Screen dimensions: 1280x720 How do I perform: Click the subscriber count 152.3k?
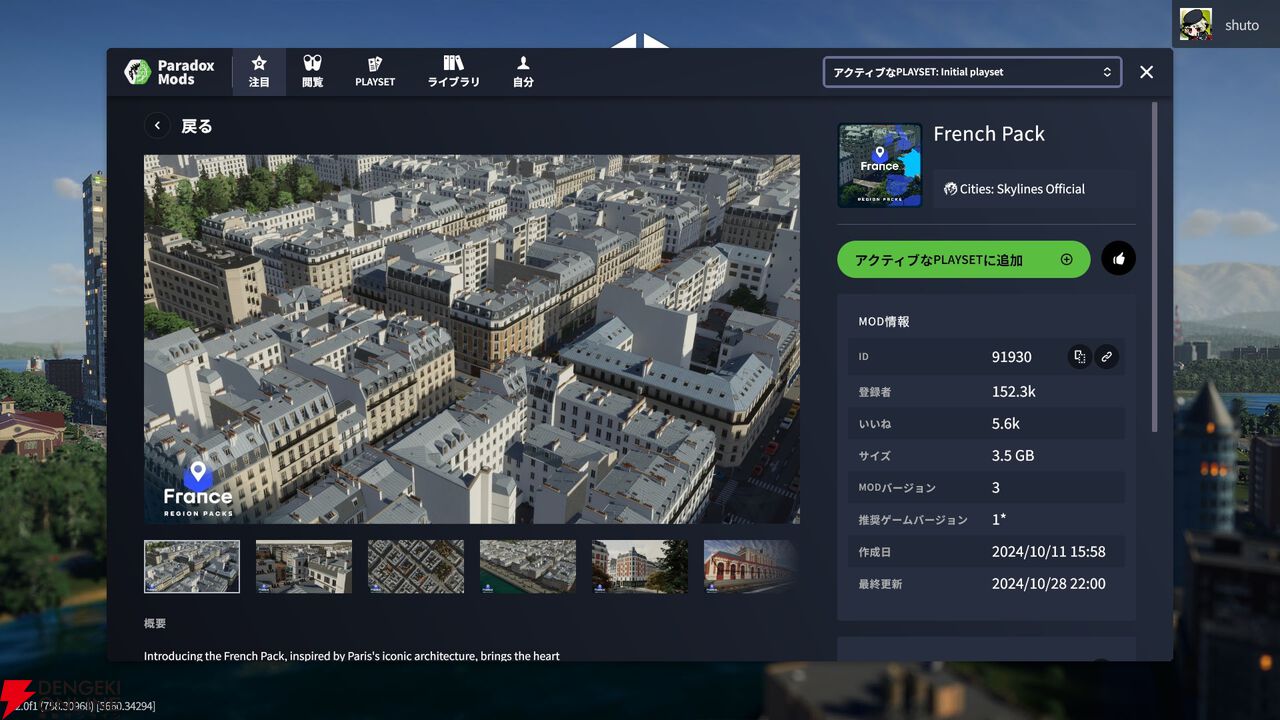1013,391
